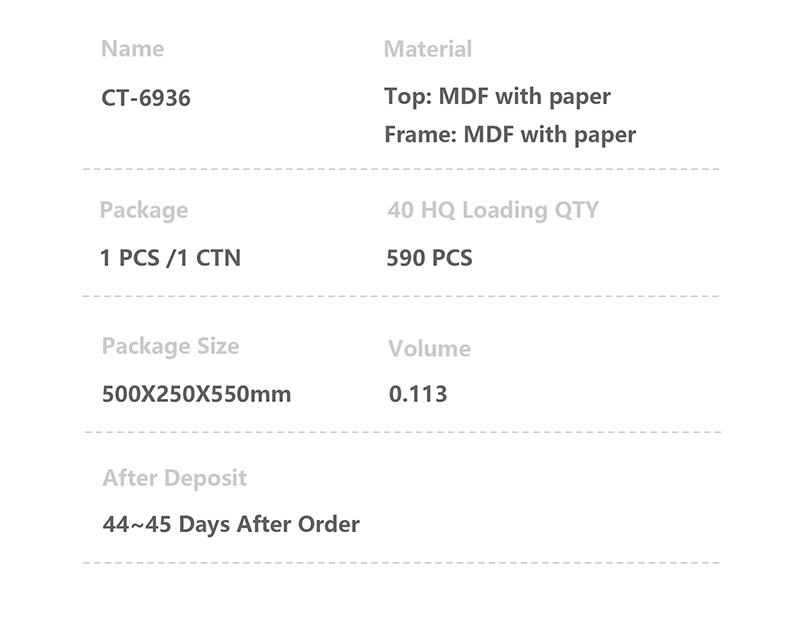Click the 'Package Size' field label
Screen dimensions: 800x640
170,346
